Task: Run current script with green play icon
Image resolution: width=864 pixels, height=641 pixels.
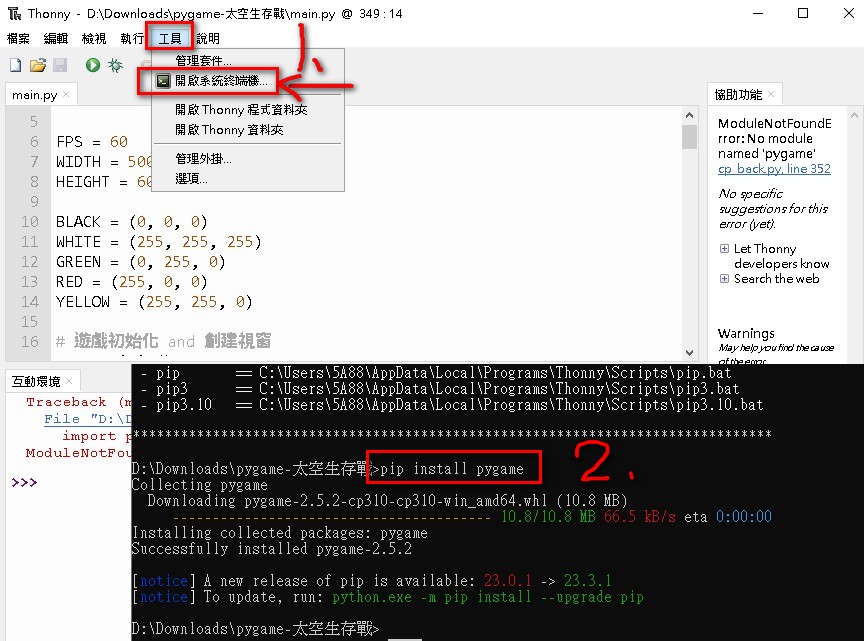Action: (93, 66)
